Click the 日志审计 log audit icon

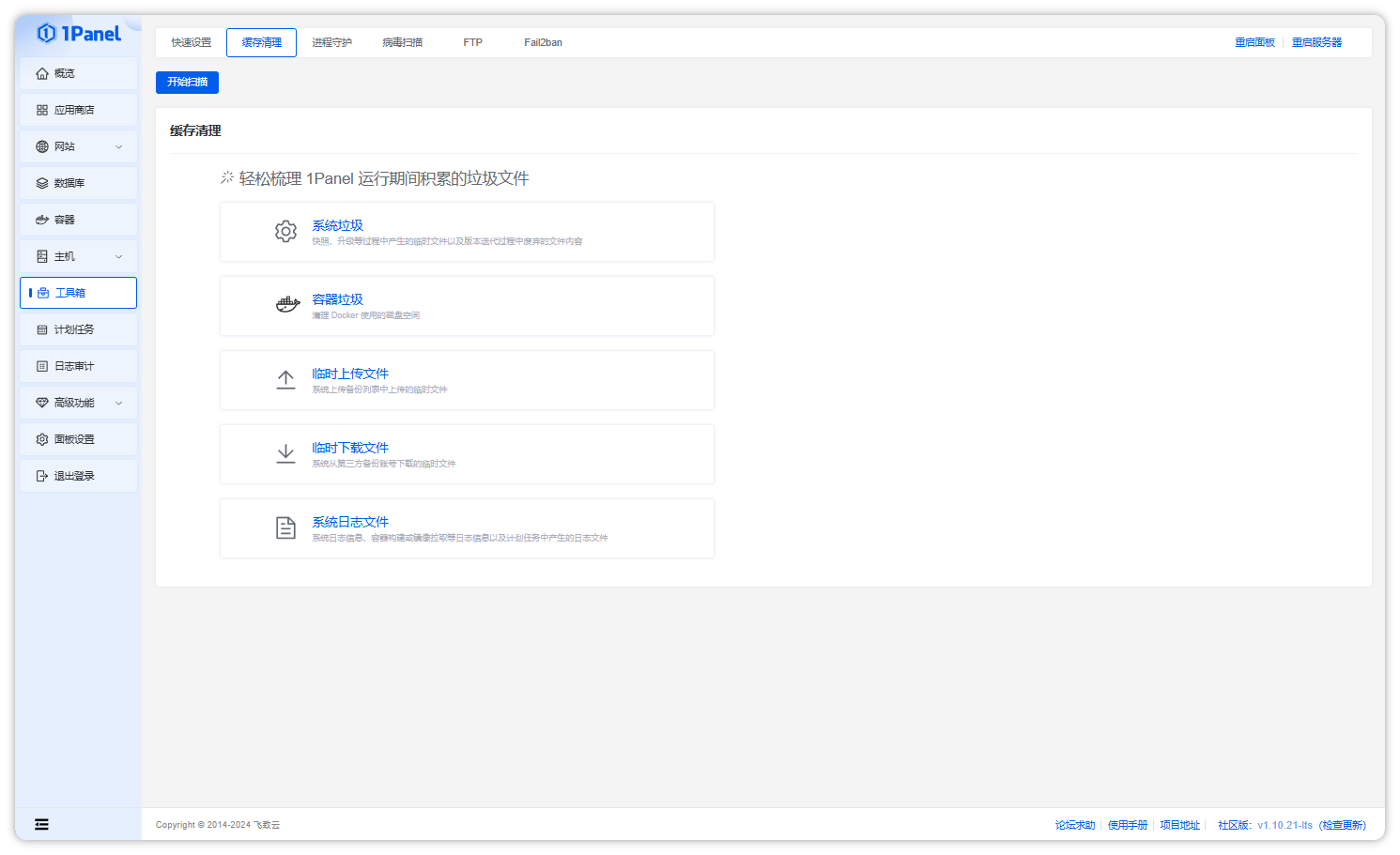[x=42, y=365]
